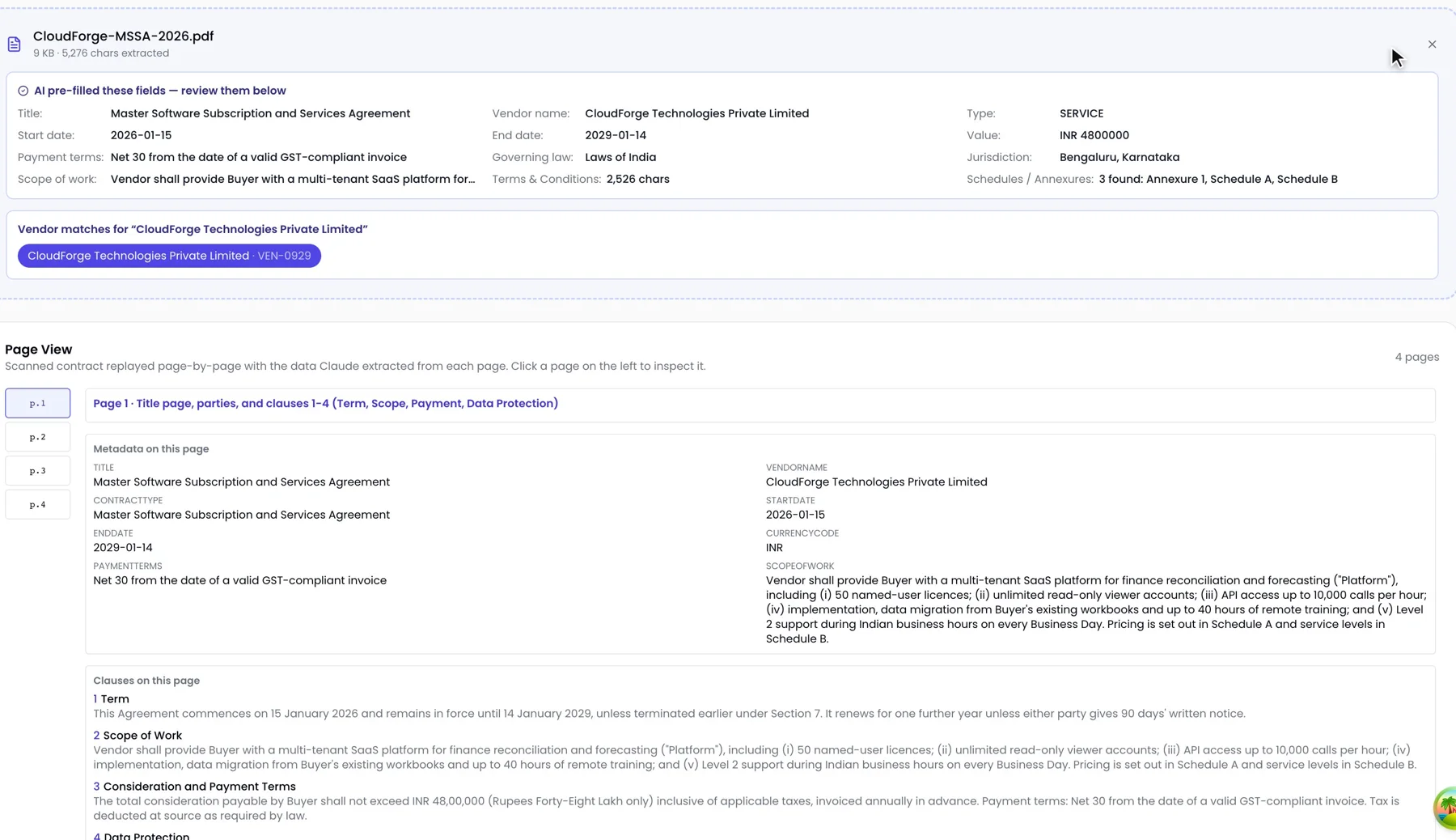Open page p.2 in Page View
The height and width of the screenshot is (840, 1456).
38,437
